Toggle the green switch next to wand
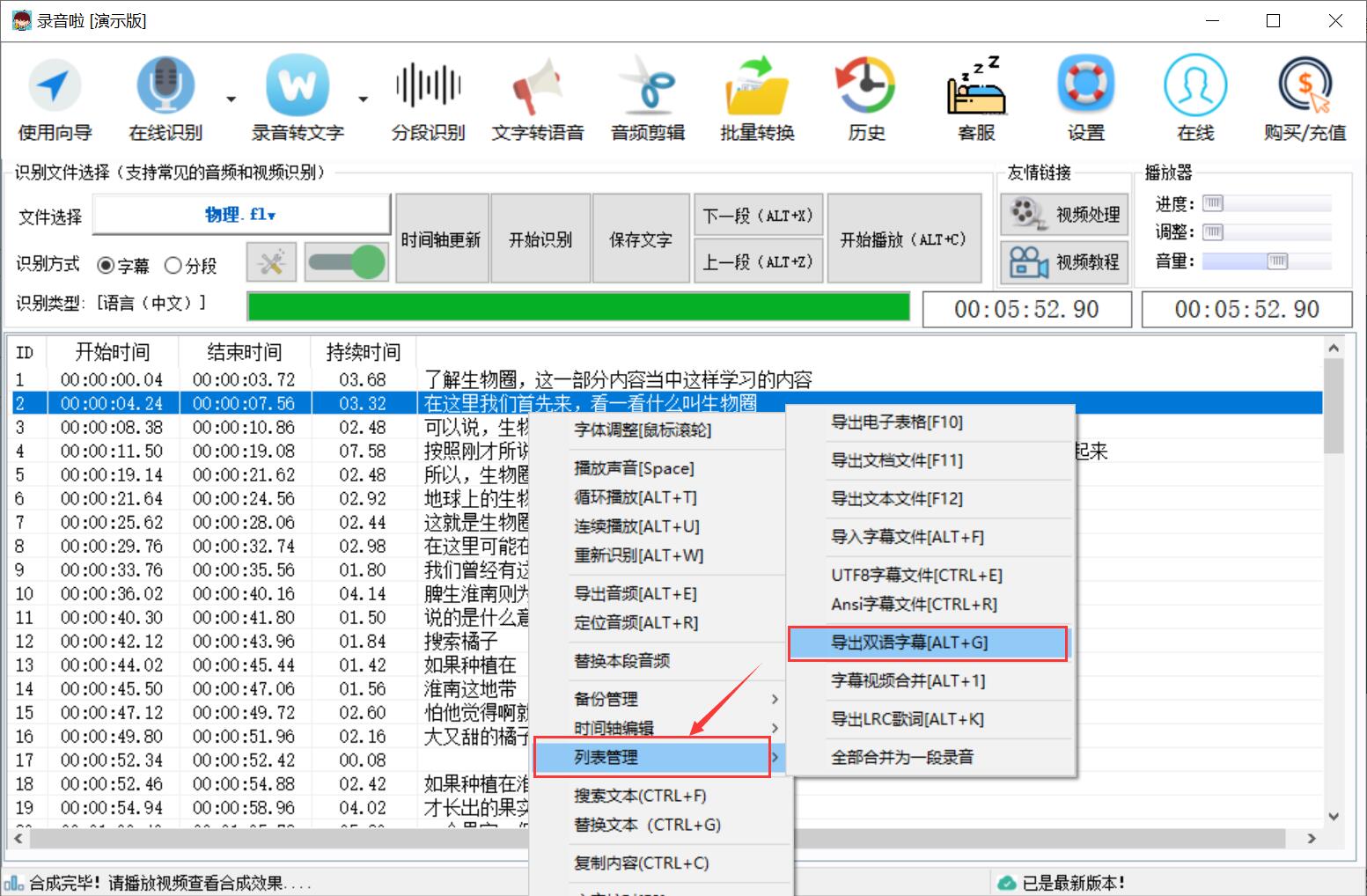The width and height of the screenshot is (1367, 896). [x=347, y=262]
